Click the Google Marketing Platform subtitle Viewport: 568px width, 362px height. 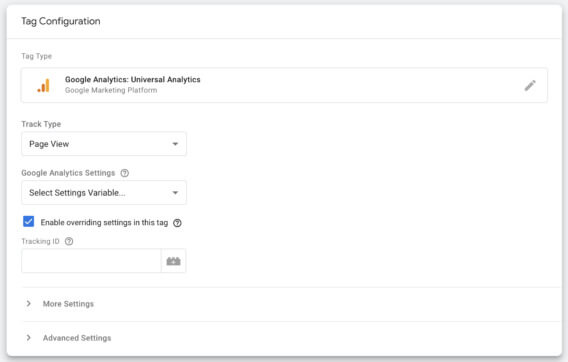pyautogui.click(x=111, y=90)
